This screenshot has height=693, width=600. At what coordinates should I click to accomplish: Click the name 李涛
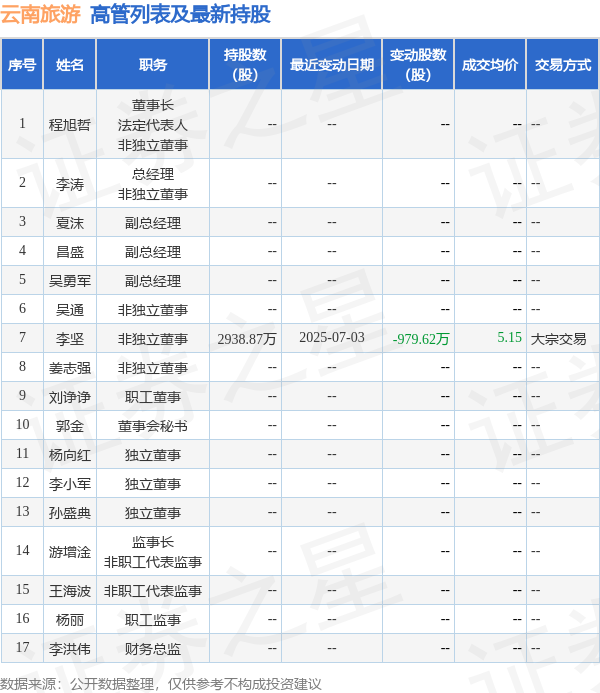tap(70, 184)
